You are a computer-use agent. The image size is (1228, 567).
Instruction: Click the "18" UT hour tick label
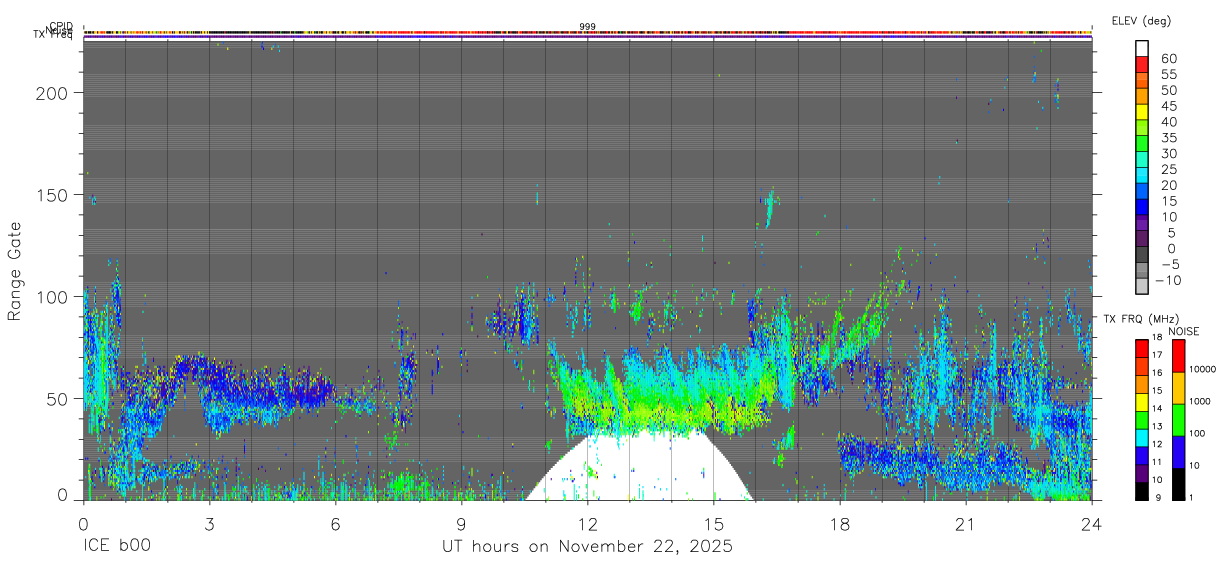[840, 524]
